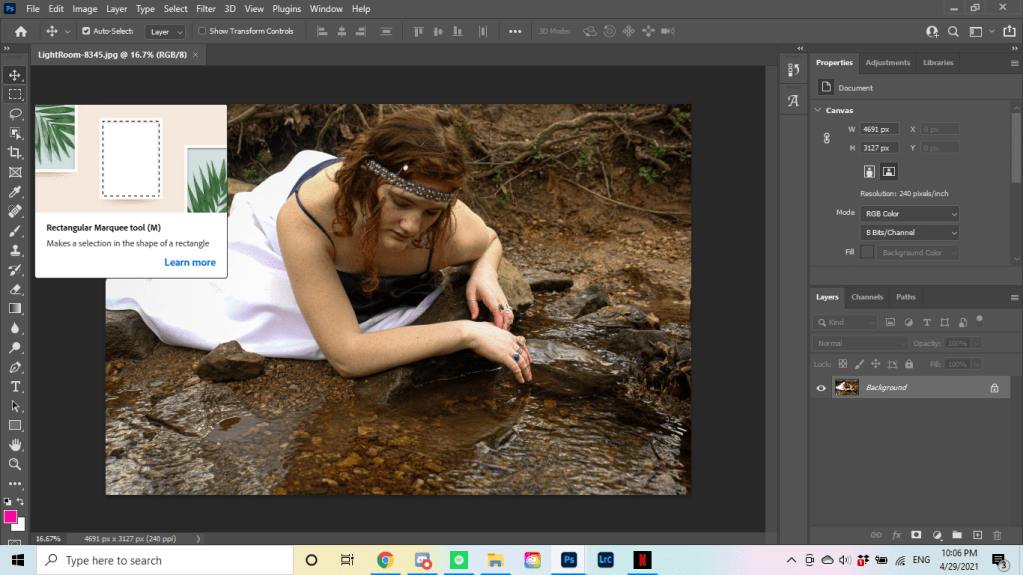Click the Learn more link
The height and width of the screenshot is (575, 1023).
click(190, 263)
